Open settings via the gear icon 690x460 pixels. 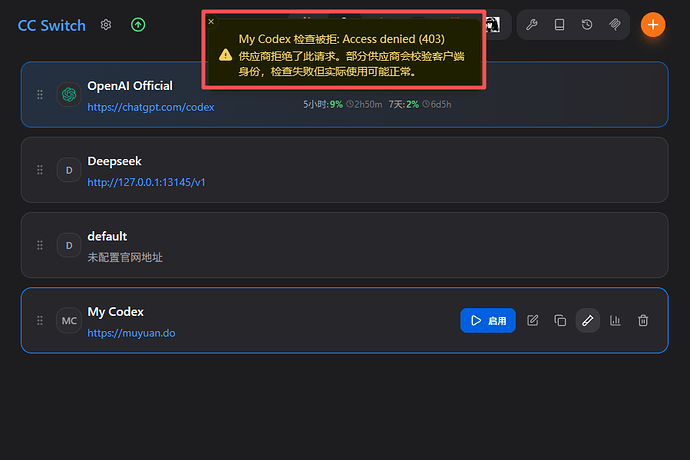106,25
